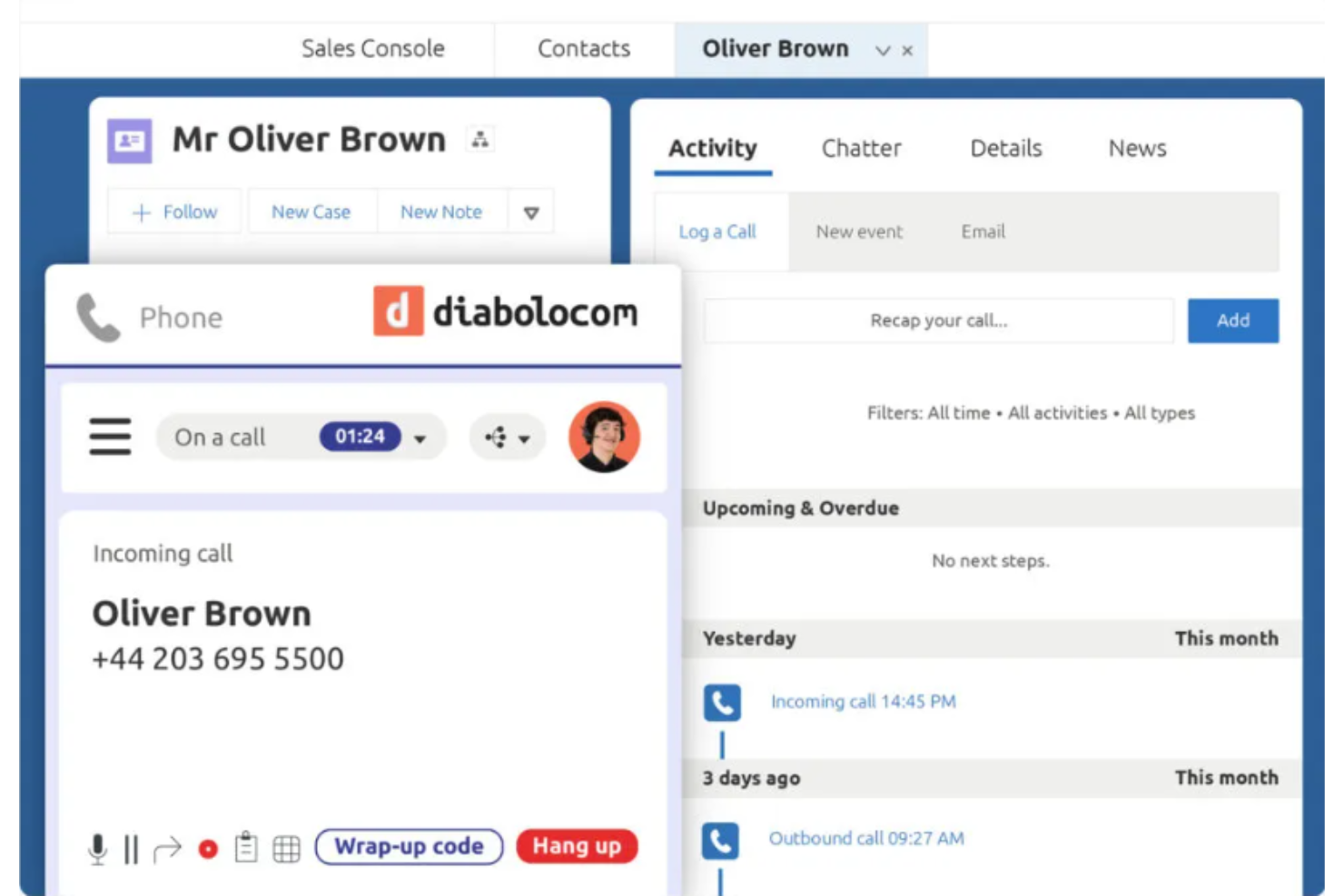Follow the contact Oliver Brown
Screen dimensions: 1344x896
pos(173,211)
